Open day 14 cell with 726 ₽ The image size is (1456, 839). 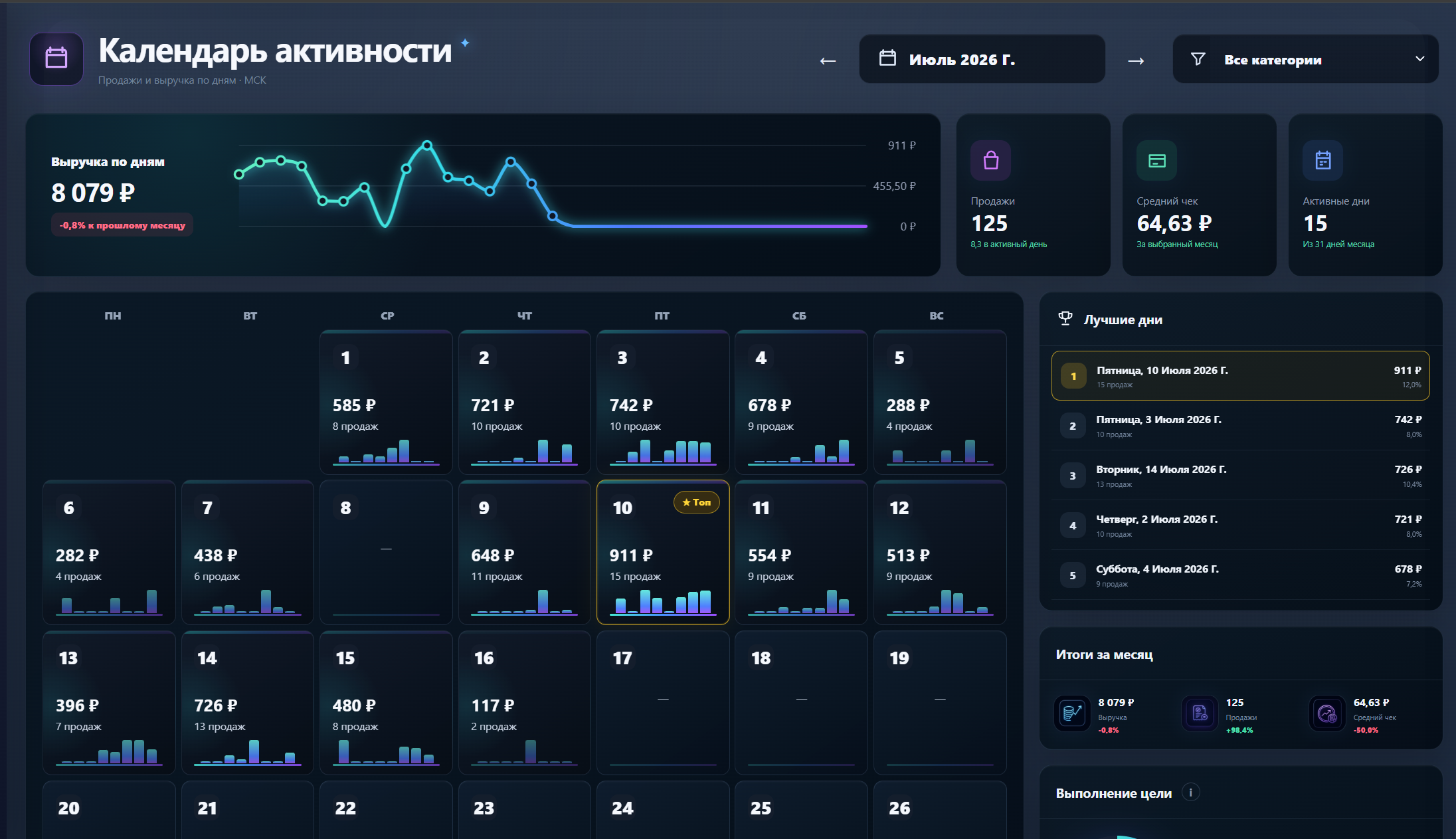[248, 703]
